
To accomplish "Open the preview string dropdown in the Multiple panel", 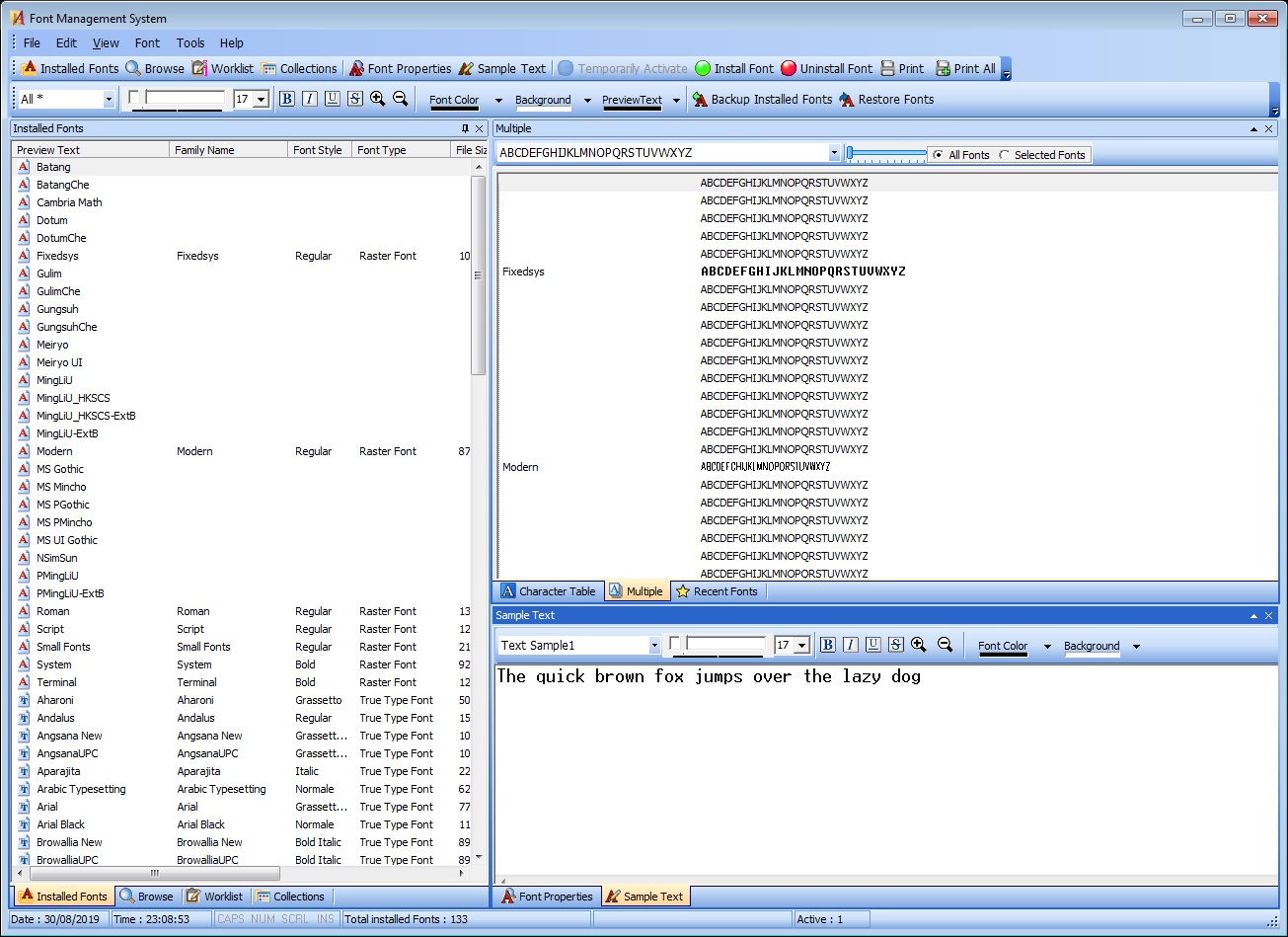I will [834, 153].
